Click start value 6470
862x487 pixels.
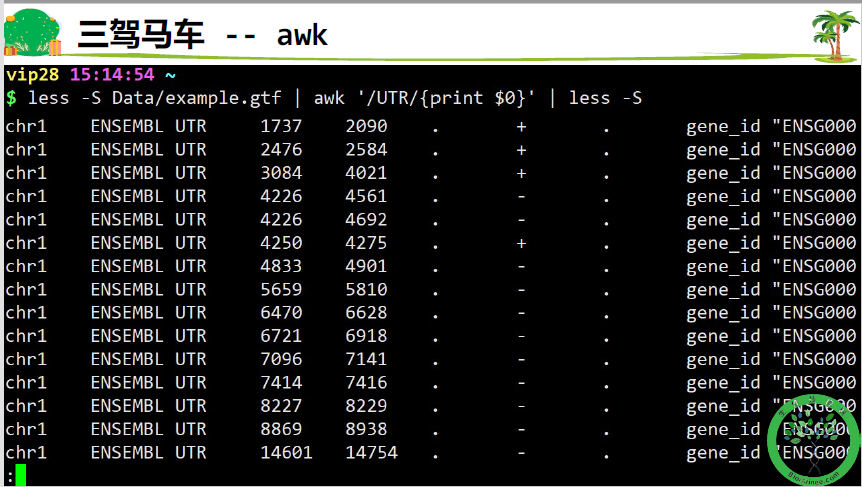click(281, 312)
